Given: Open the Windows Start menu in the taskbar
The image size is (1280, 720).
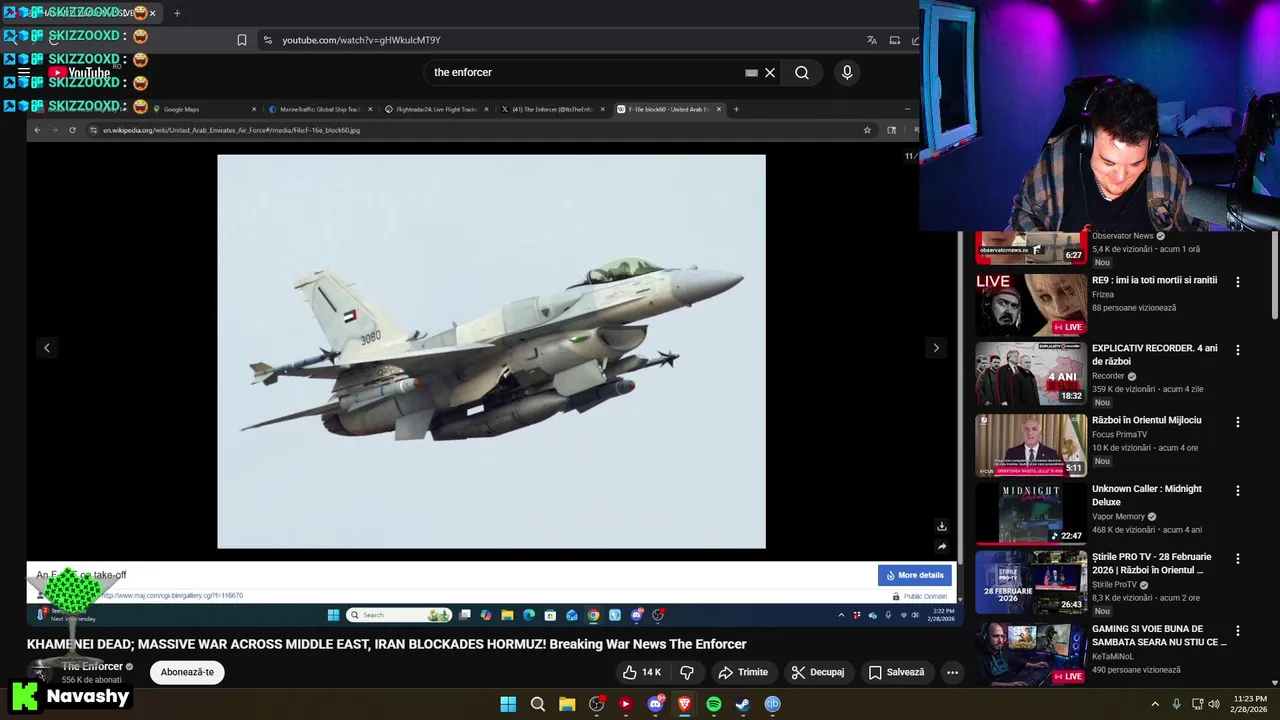Looking at the screenshot, I should click(508, 704).
